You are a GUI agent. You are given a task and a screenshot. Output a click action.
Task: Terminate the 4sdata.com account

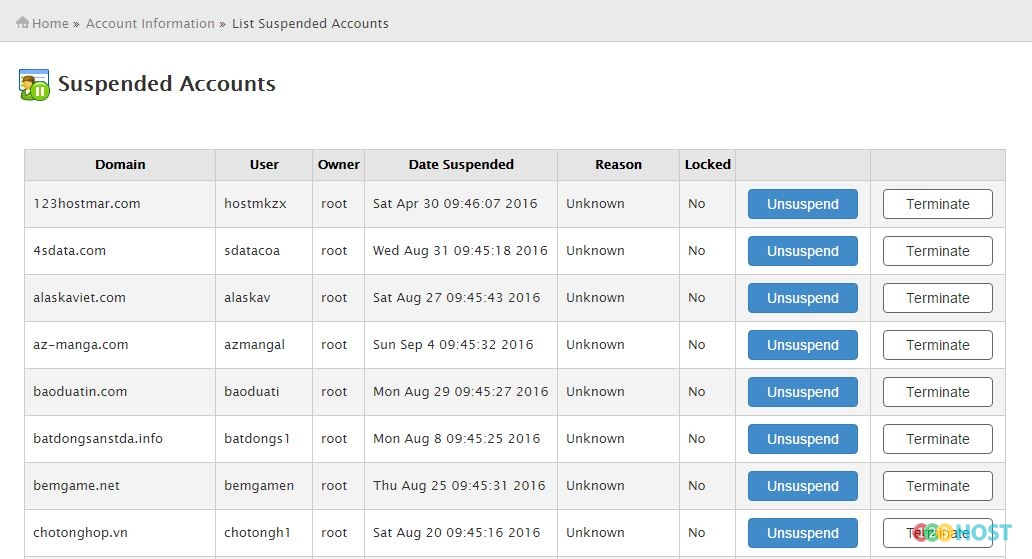937,251
